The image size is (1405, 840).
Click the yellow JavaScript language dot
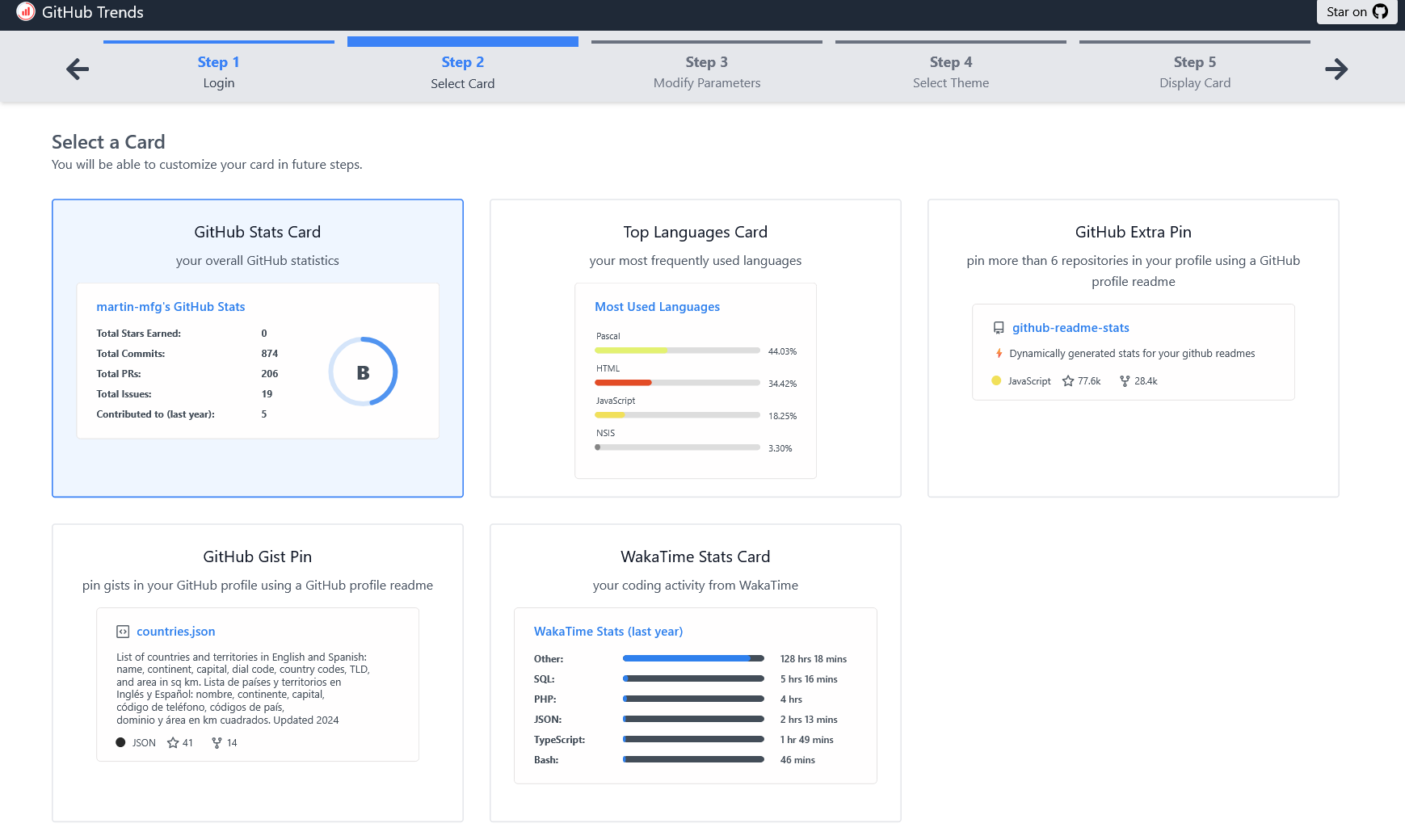[x=996, y=381]
